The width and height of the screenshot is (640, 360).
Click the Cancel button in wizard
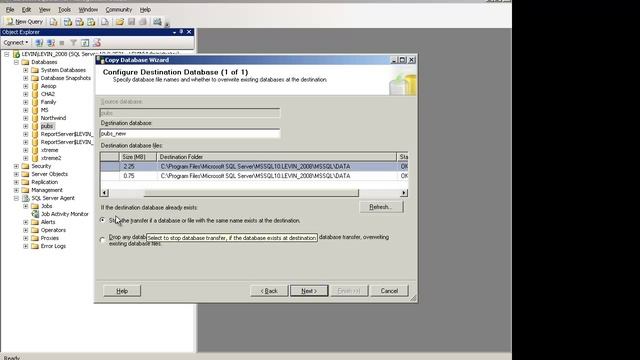(x=389, y=291)
